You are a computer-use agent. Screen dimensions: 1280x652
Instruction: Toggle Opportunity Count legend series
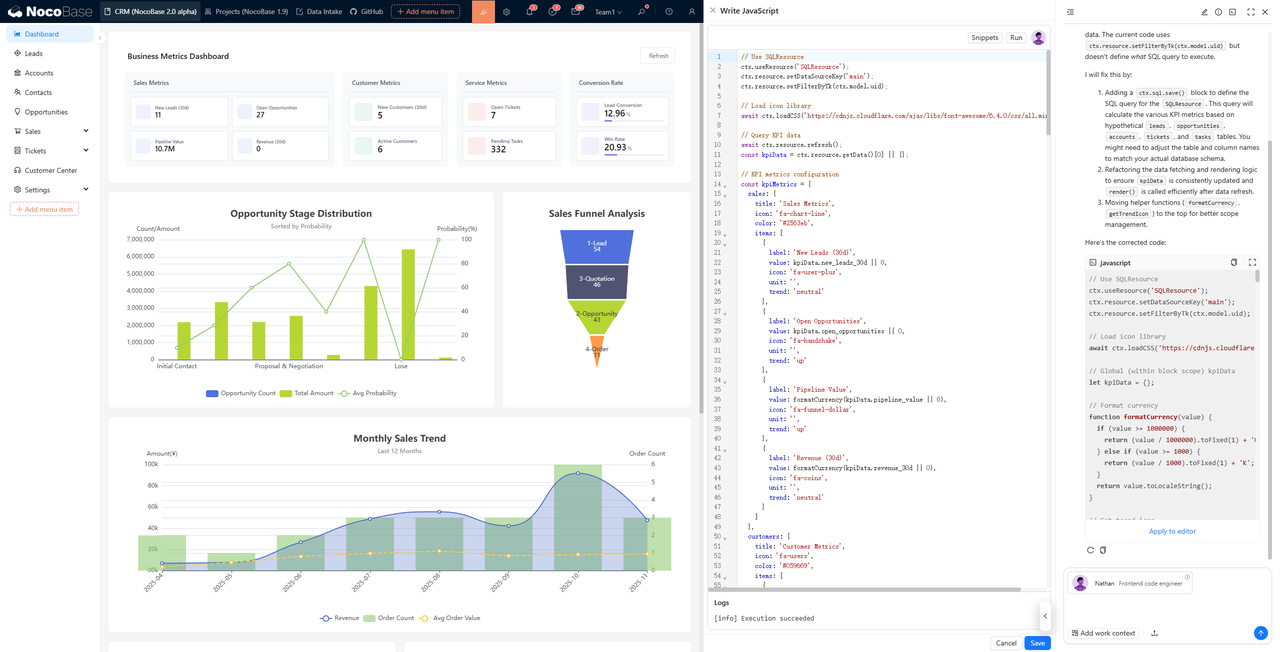[240, 393]
